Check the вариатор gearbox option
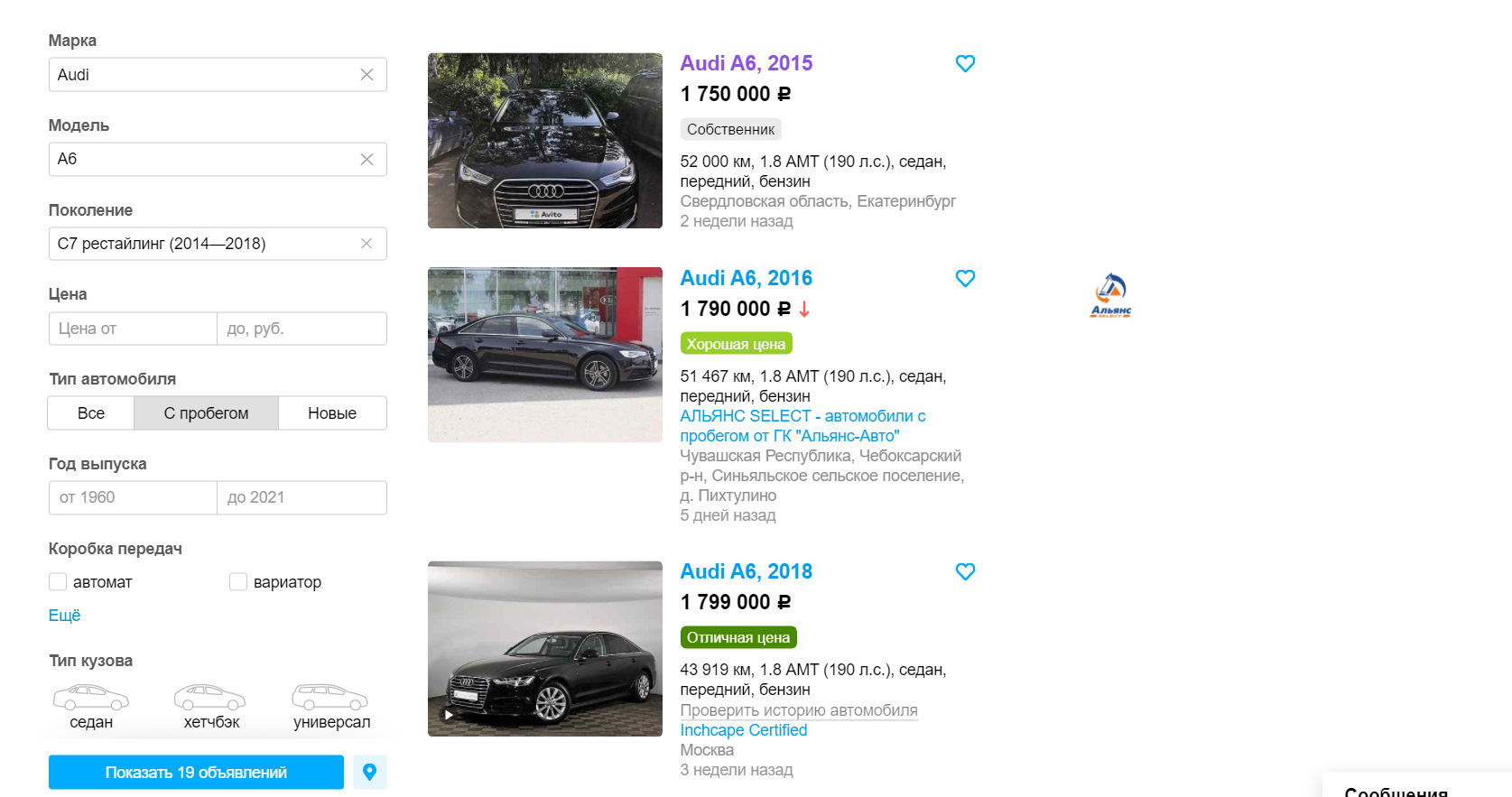 [238, 582]
